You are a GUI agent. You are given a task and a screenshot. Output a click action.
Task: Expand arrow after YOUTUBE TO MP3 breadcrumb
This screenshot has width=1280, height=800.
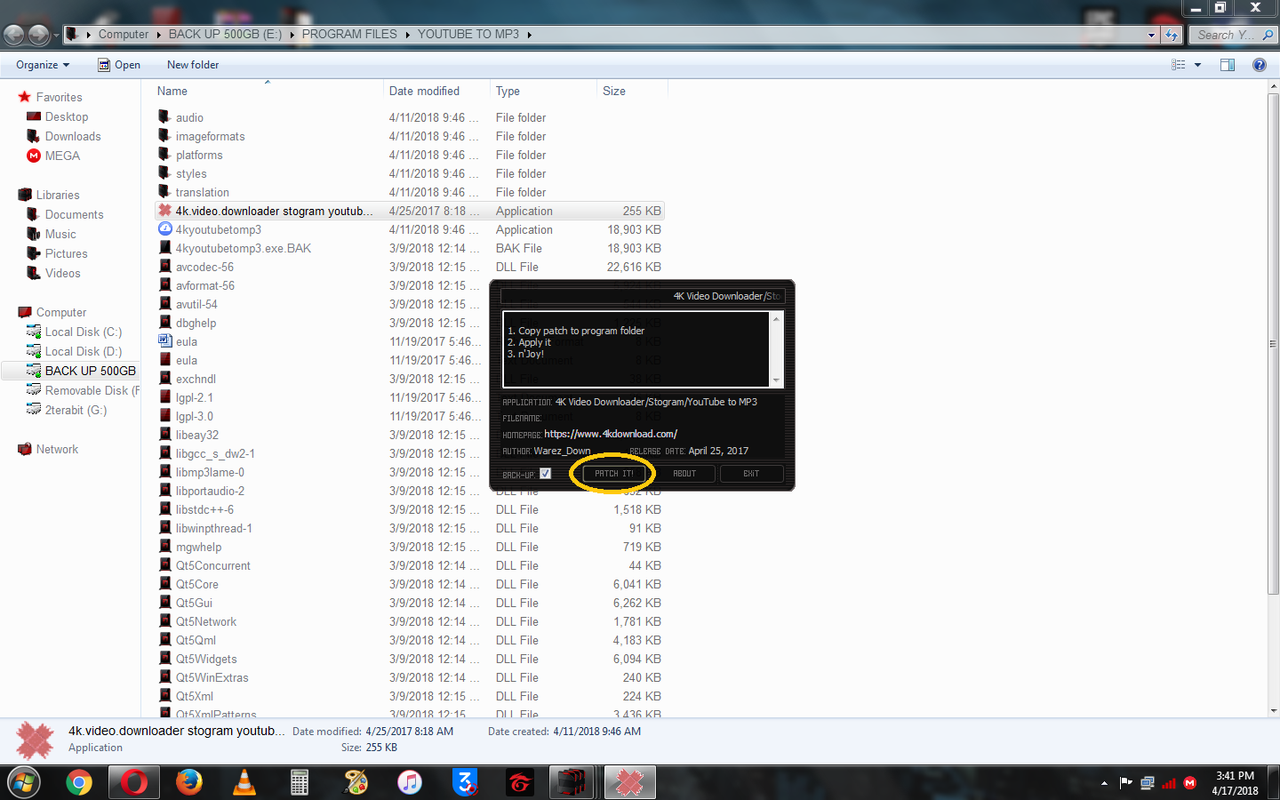528,34
